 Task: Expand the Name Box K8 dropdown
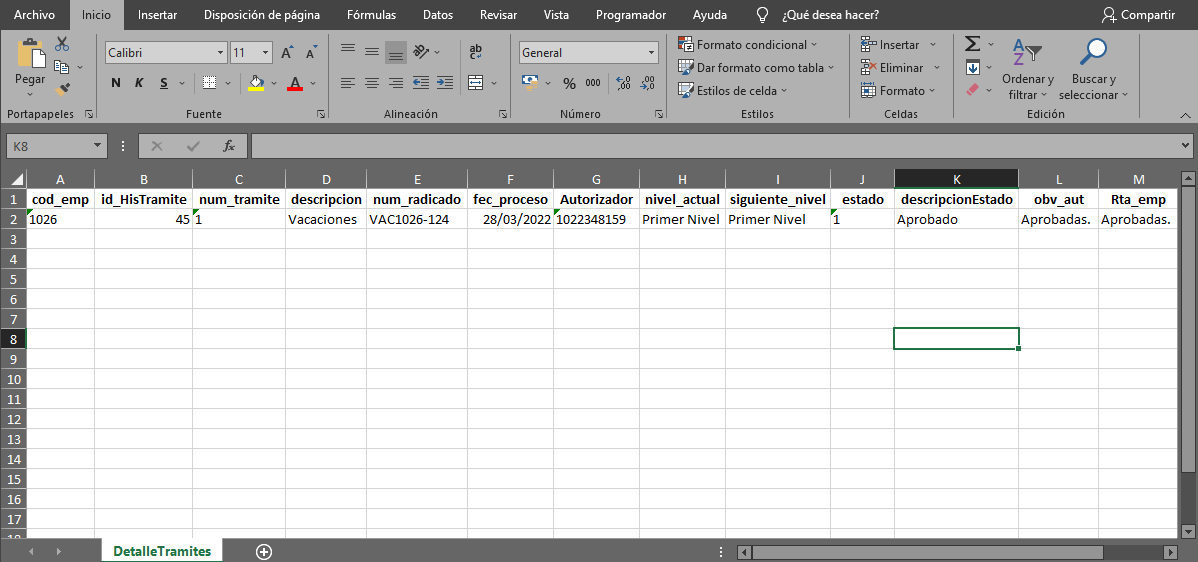pos(97,146)
